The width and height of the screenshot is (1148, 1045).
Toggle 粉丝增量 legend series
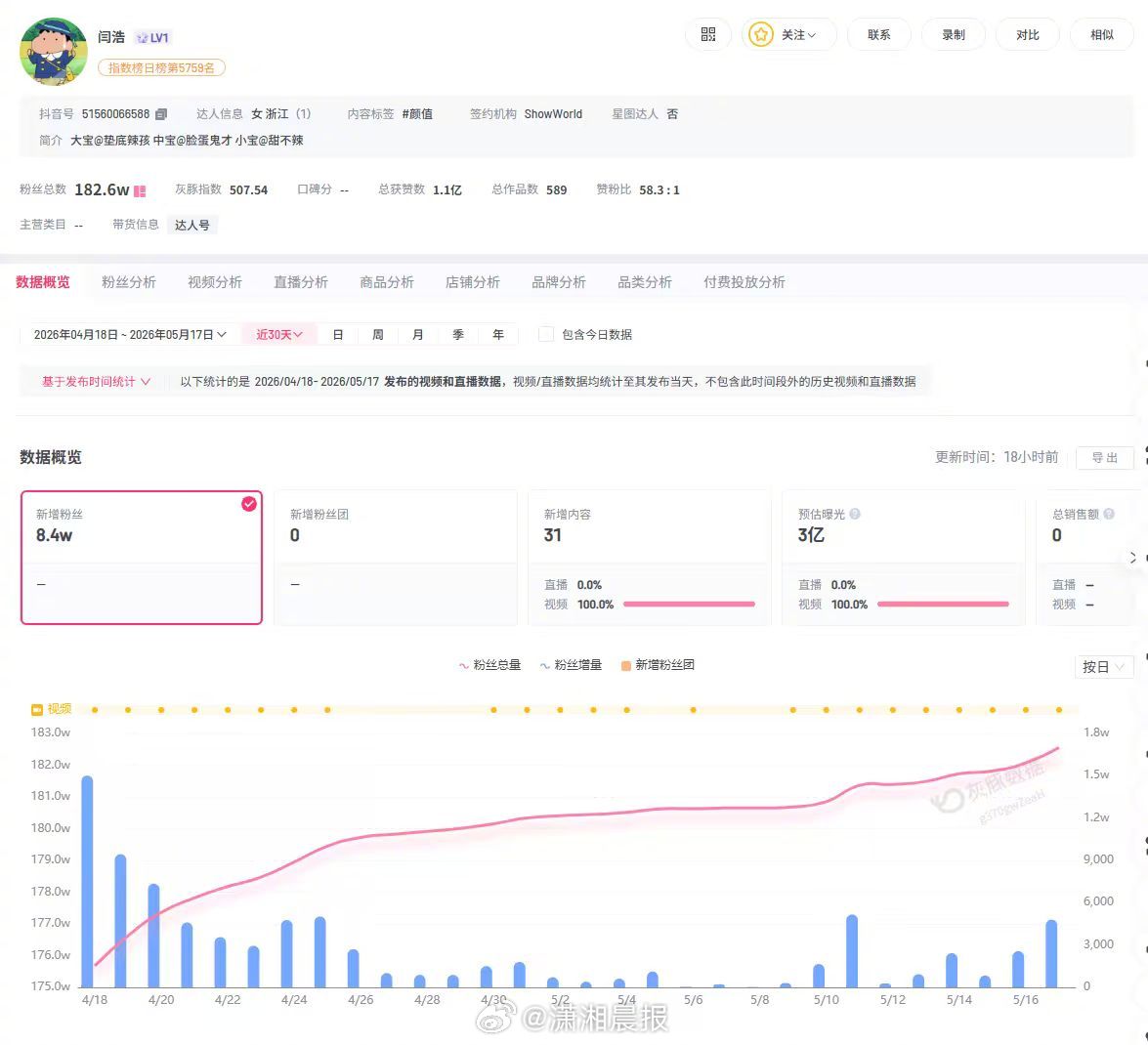point(571,665)
